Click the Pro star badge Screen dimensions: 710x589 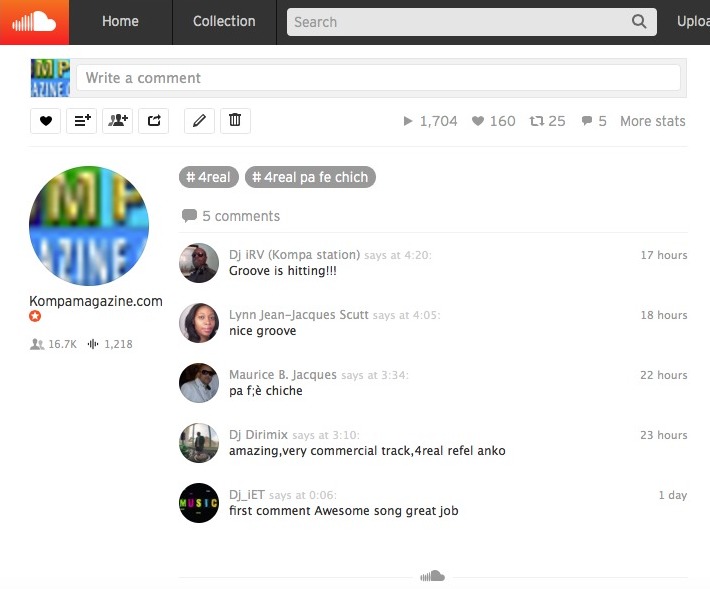click(x=35, y=316)
